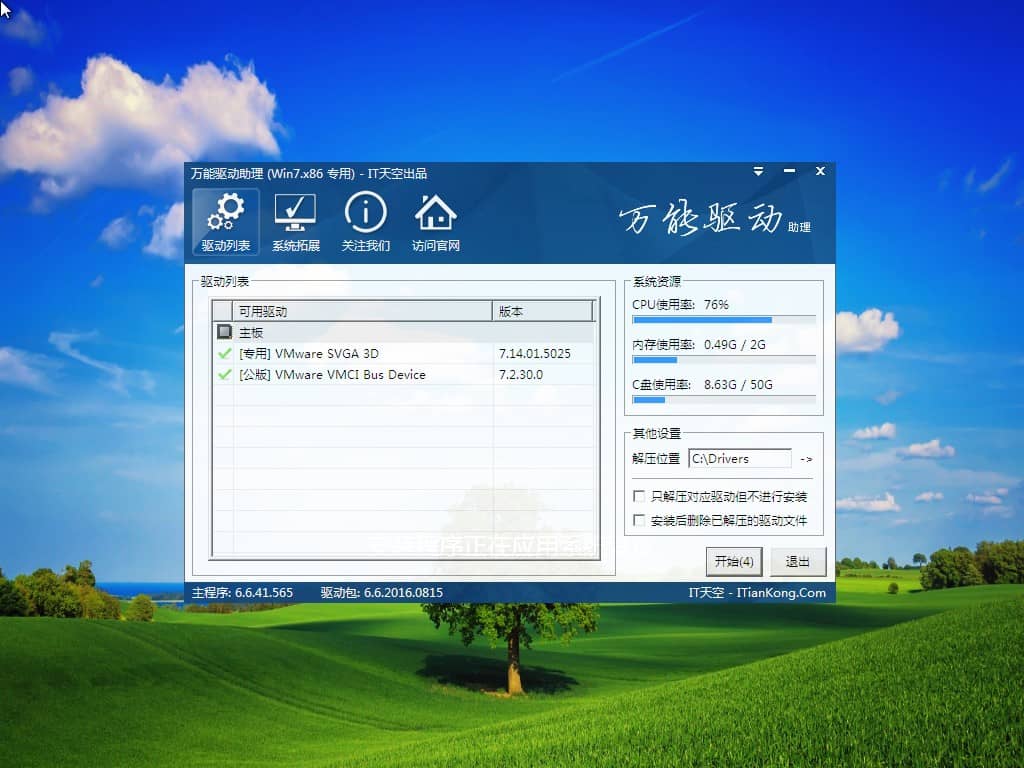Enable 安装后删除已解压的驱动文件 checkbox
This screenshot has height=768, width=1024.
point(639,520)
